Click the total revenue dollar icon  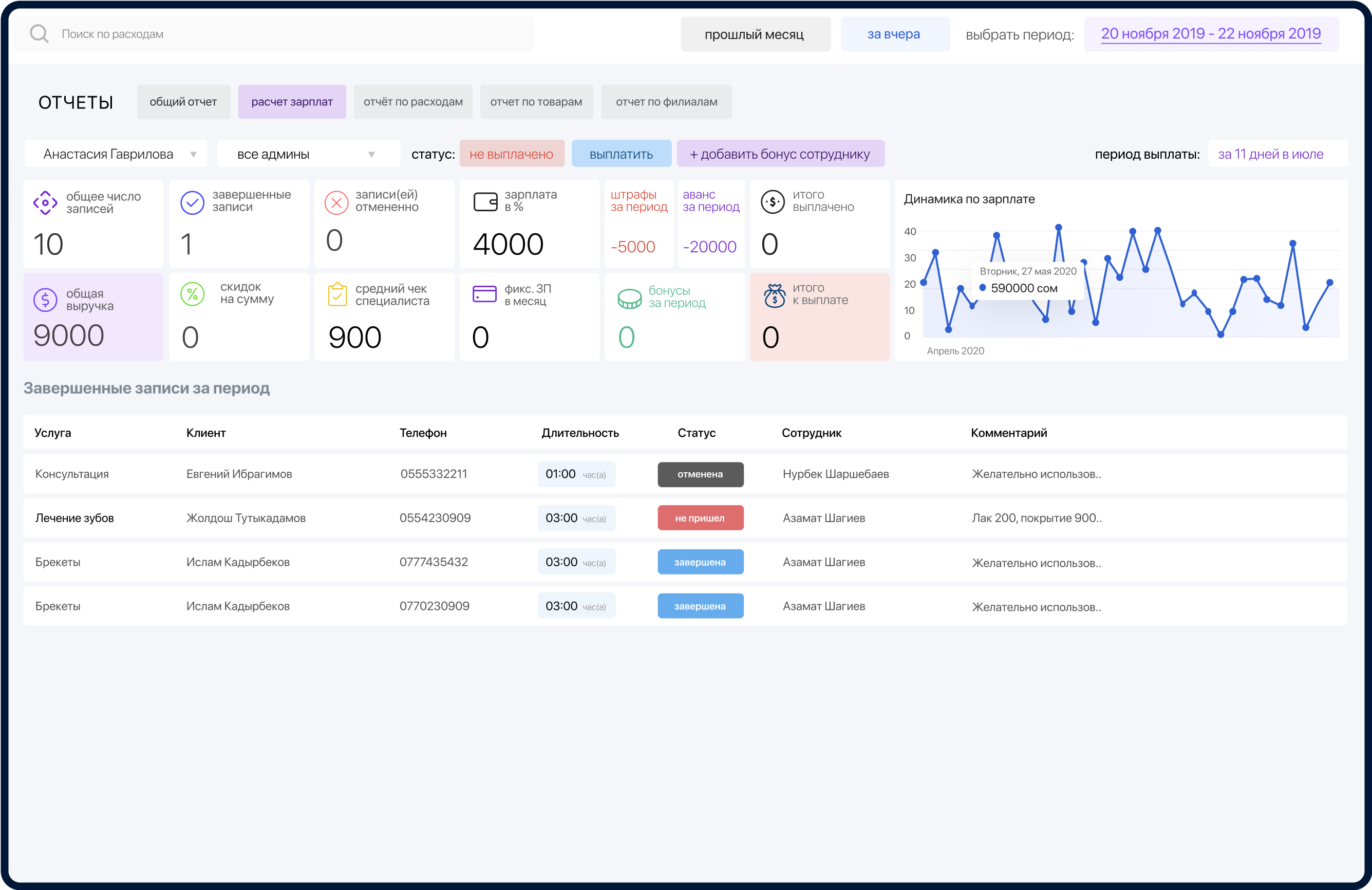pyautogui.click(x=45, y=300)
